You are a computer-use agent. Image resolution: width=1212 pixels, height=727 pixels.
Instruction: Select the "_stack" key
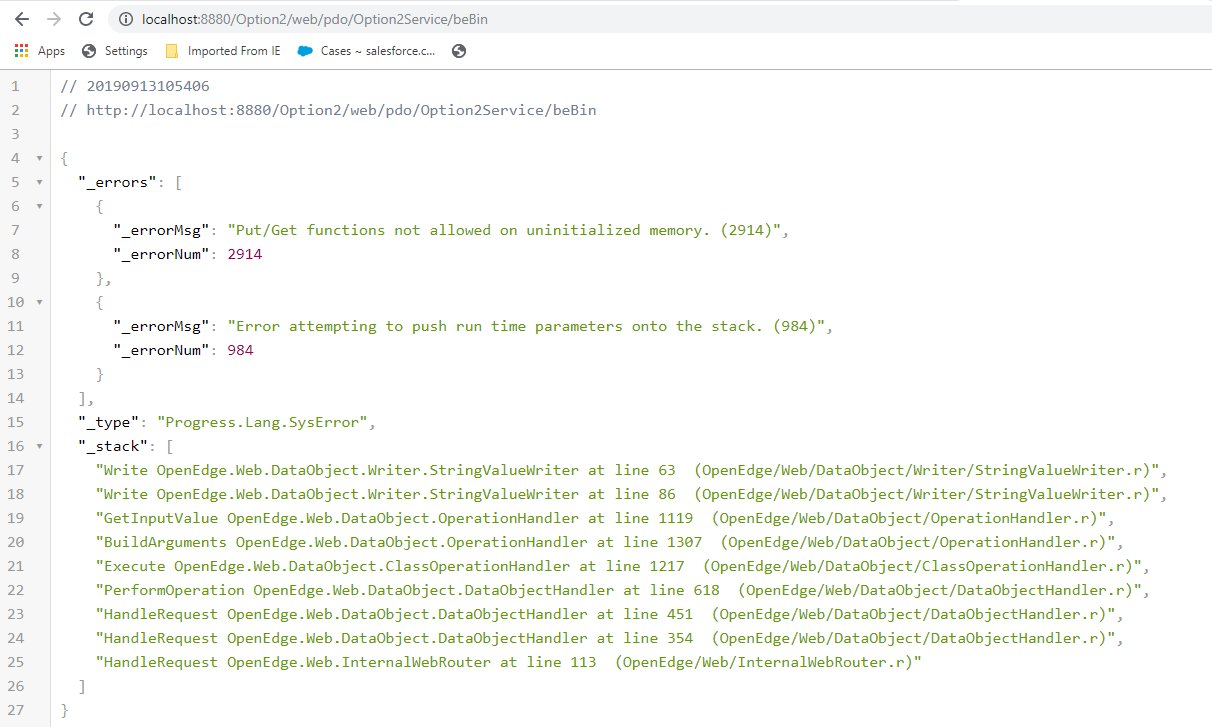pyautogui.click(x=113, y=446)
